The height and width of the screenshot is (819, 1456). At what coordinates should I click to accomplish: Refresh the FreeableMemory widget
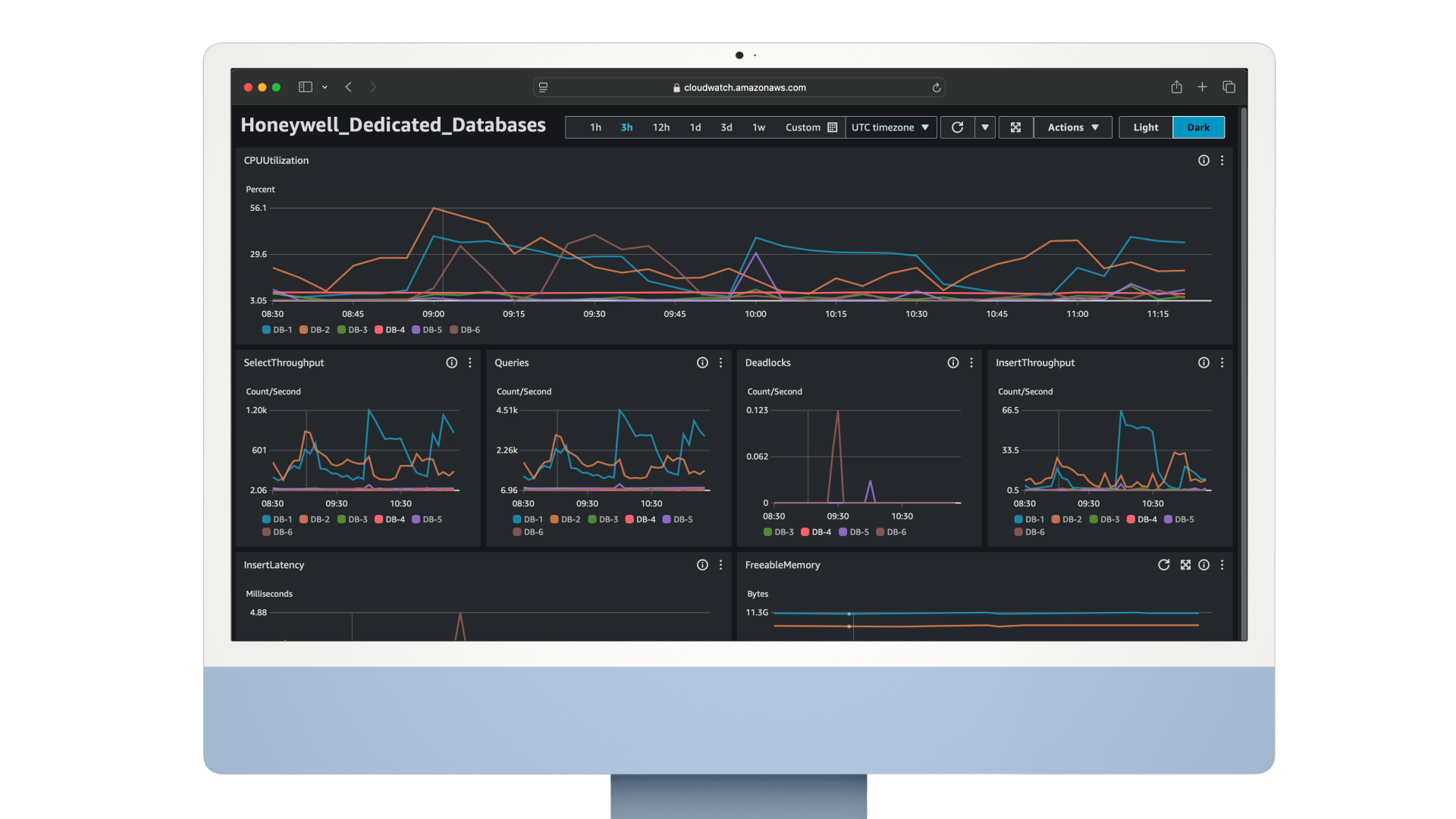tap(1163, 565)
